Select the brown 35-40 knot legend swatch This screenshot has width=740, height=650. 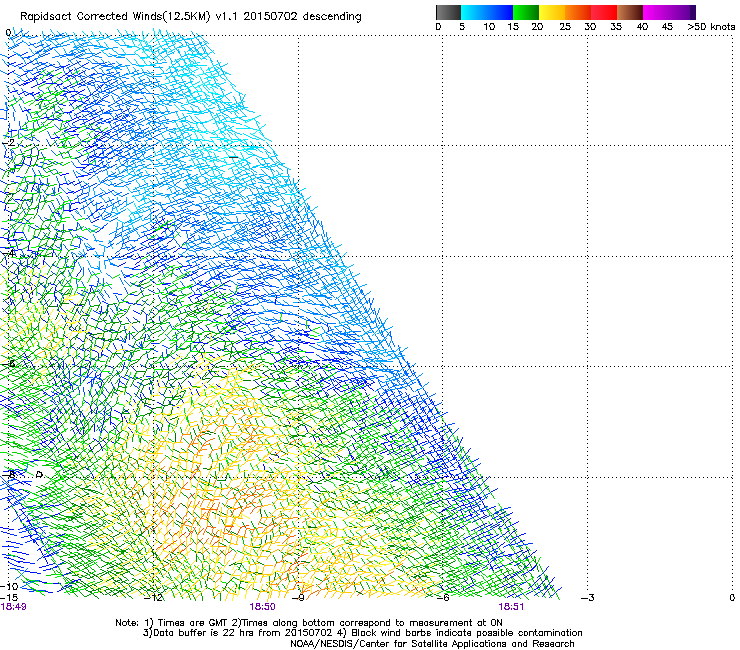tap(630, 12)
